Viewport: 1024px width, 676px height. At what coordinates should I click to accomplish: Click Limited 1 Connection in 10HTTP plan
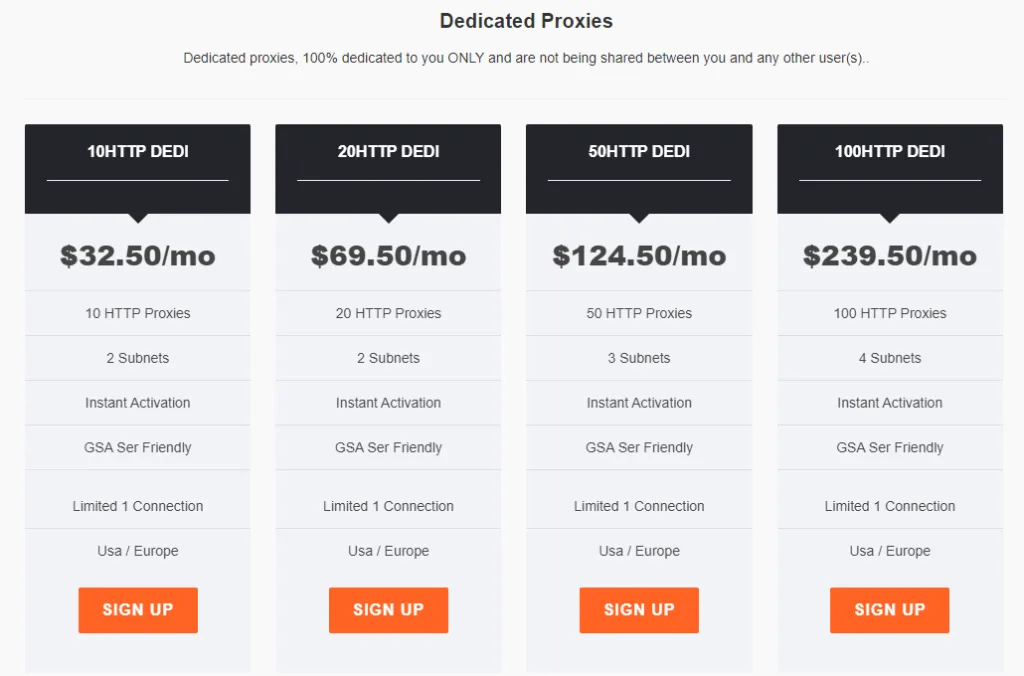[138, 506]
